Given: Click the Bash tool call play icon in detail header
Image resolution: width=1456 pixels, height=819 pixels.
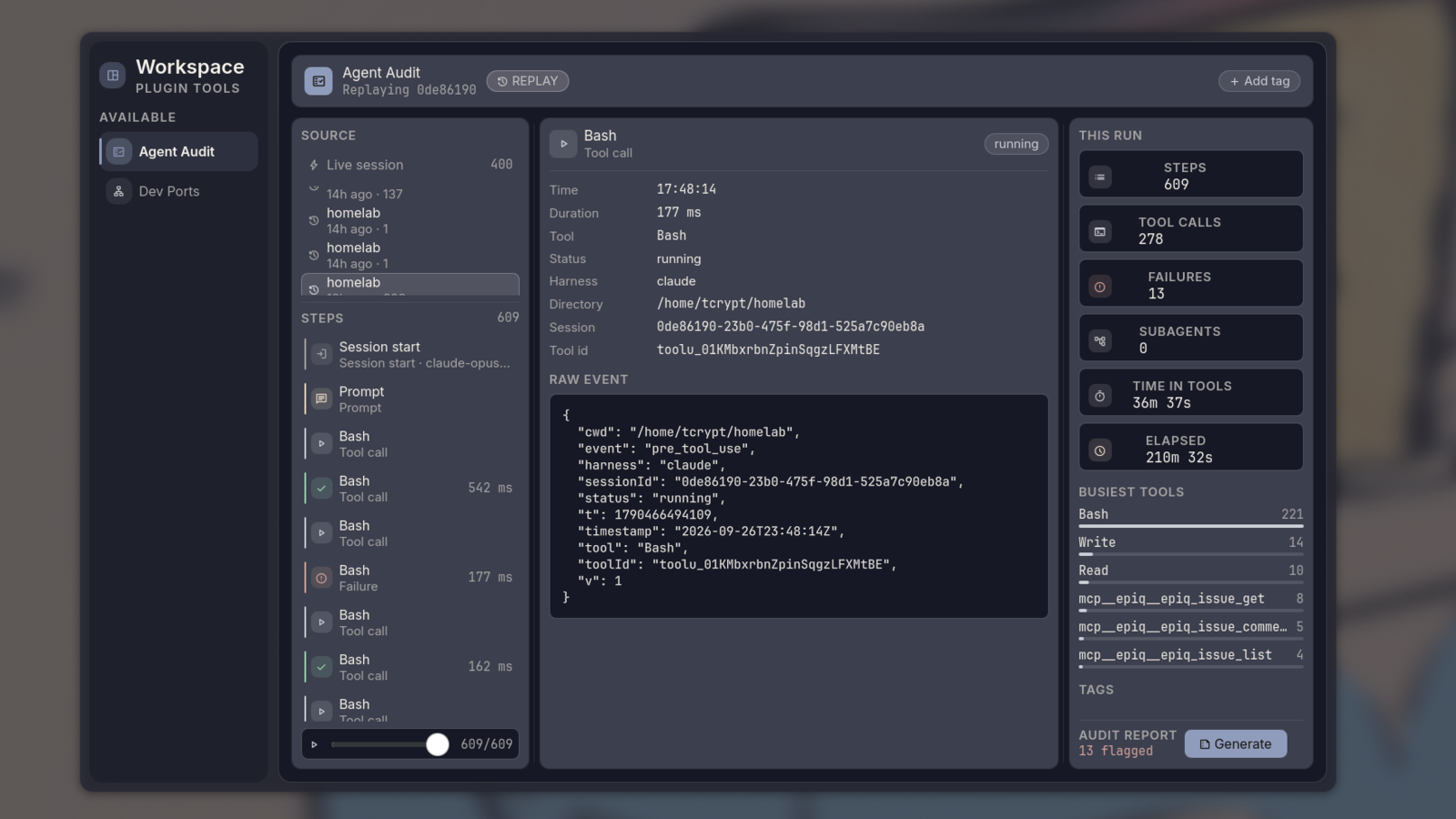Looking at the screenshot, I should 563,144.
